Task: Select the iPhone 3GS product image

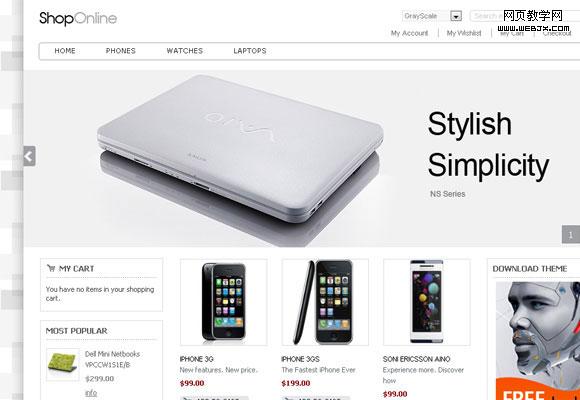Action: coord(325,302)
